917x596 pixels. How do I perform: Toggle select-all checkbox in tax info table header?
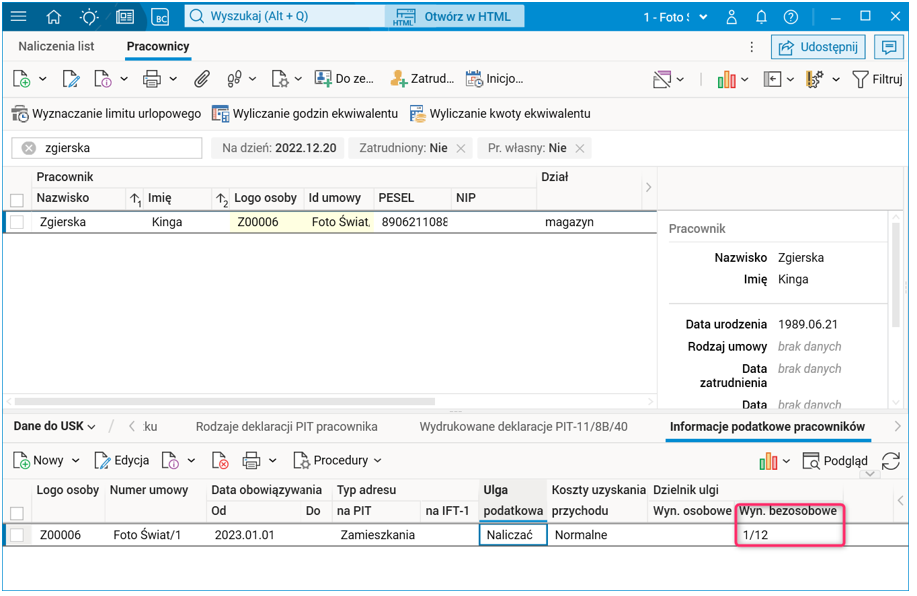click(x=17, y=514)
